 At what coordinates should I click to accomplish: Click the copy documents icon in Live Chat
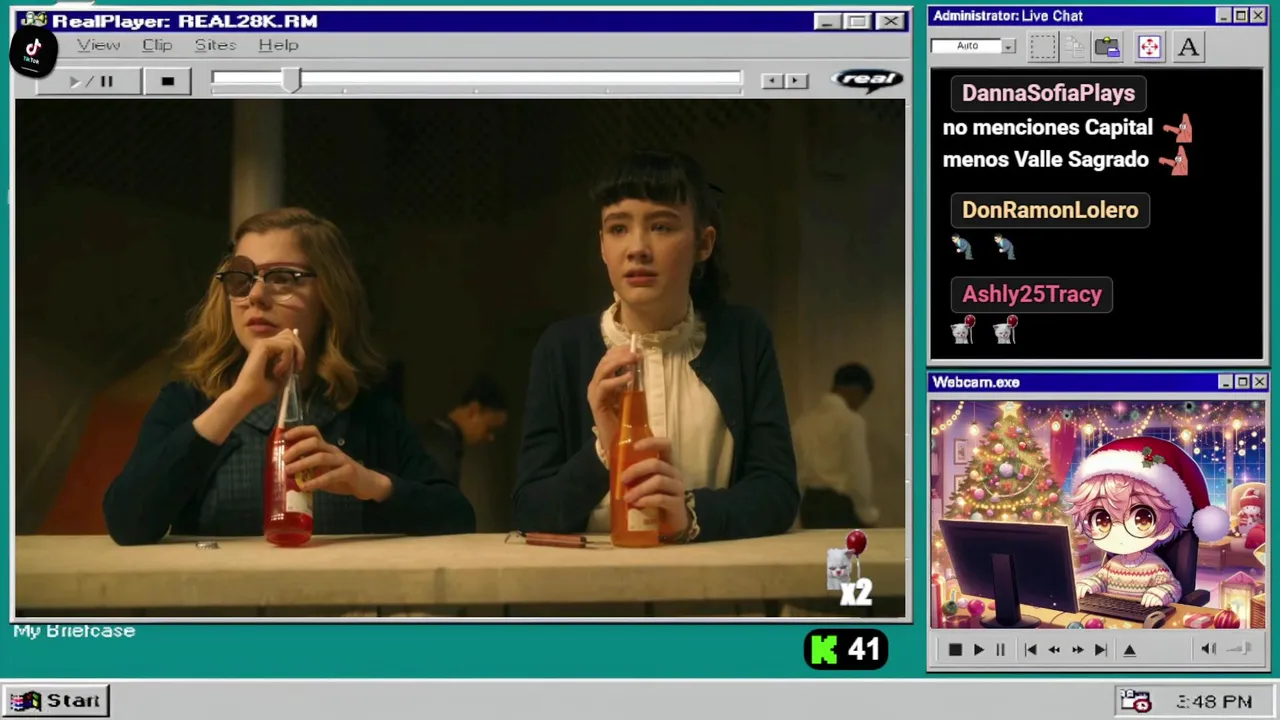click(x=1075, y=47)
